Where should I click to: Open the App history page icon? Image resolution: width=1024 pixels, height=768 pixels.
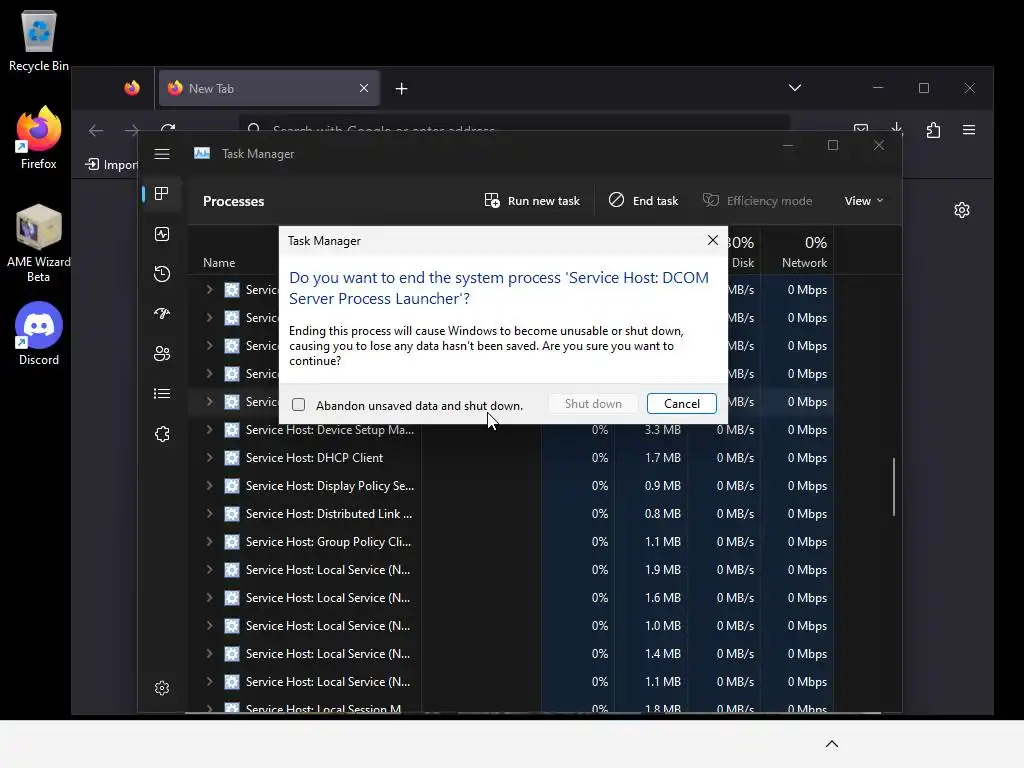click(162, 274)
